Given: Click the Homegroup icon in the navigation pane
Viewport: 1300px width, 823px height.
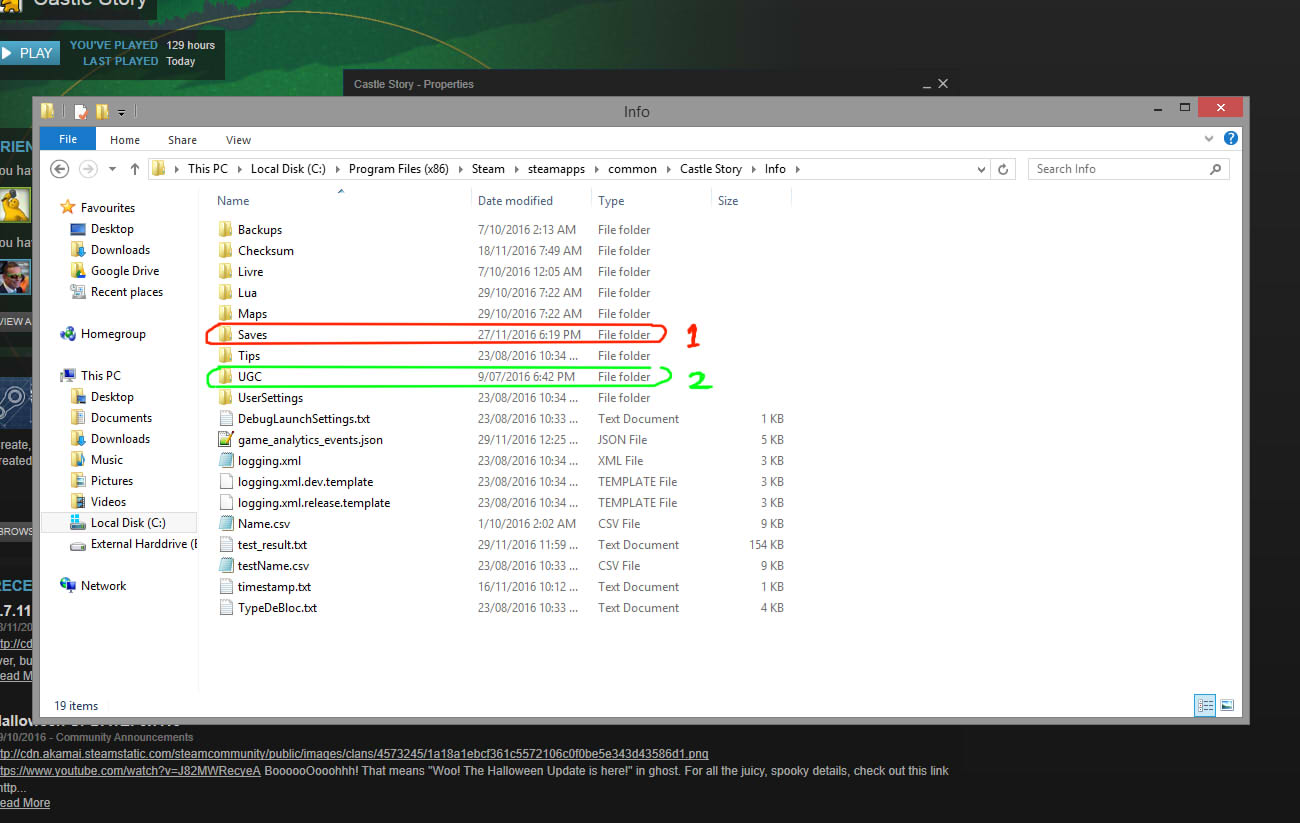Looking at the screenshot, I should tap(68, 334).
